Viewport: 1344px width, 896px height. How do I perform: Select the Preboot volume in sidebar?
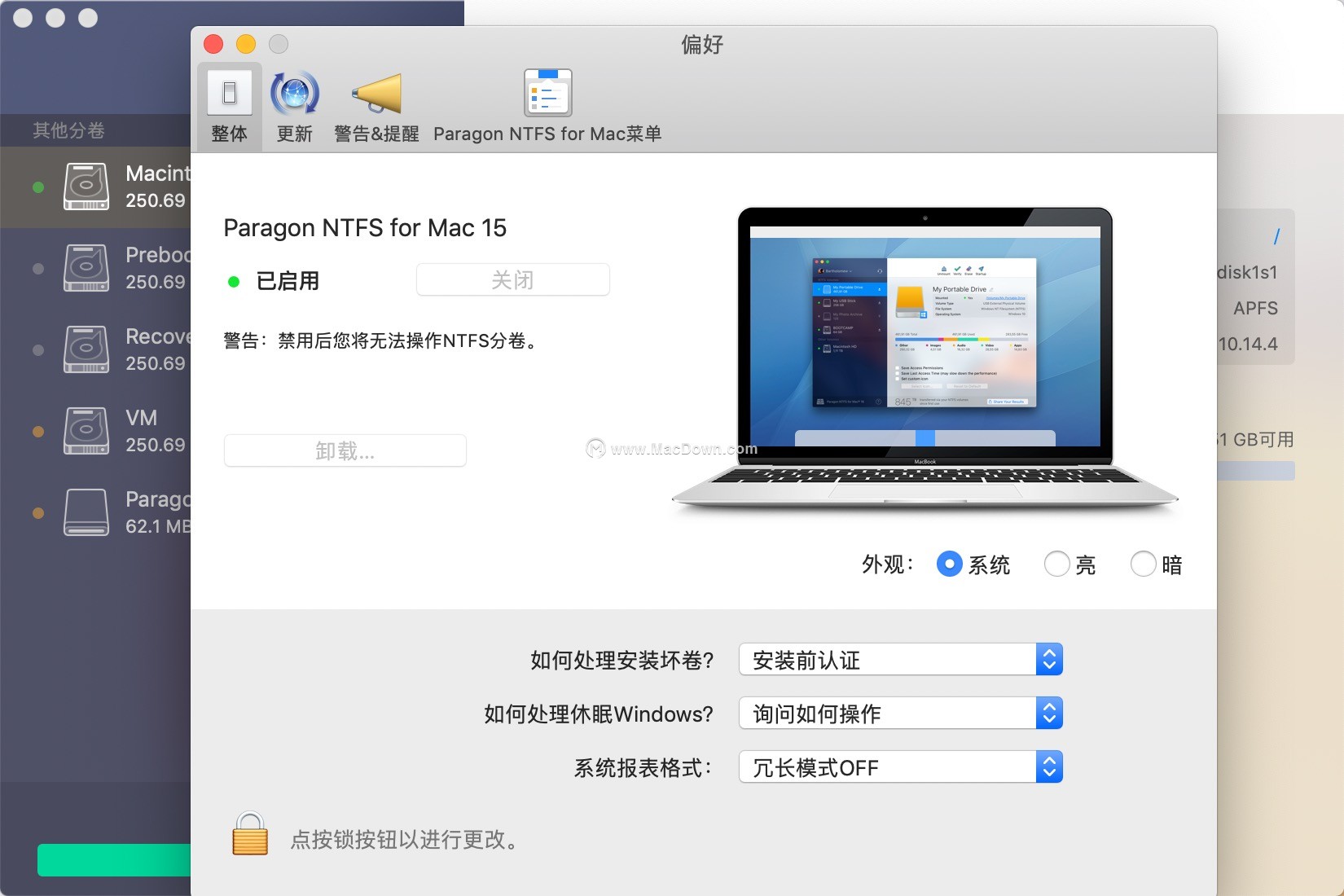tap(95, 268)
